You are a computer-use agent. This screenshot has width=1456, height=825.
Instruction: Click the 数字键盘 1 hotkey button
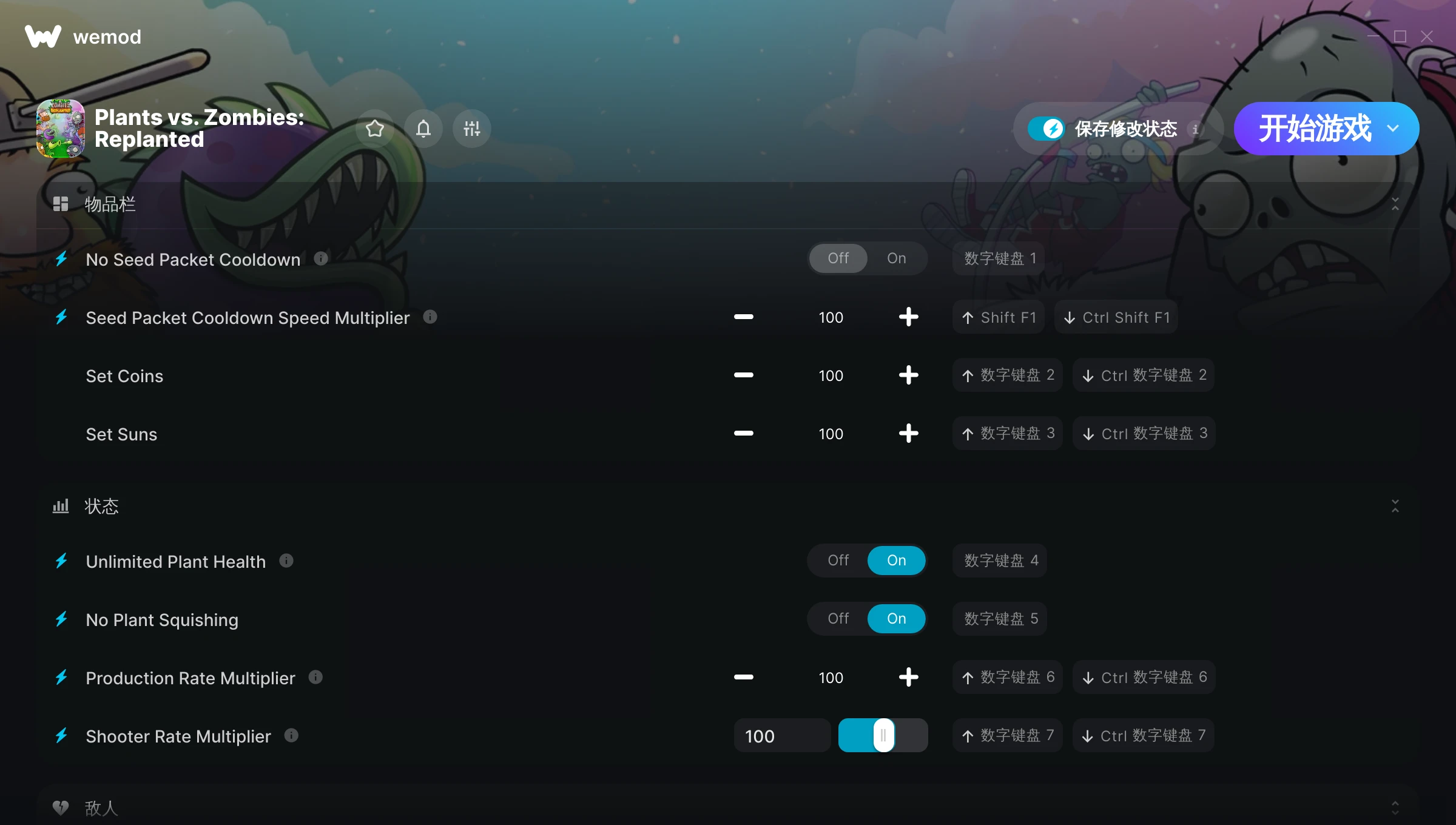pyautogui.click(x=1000, y=258)
